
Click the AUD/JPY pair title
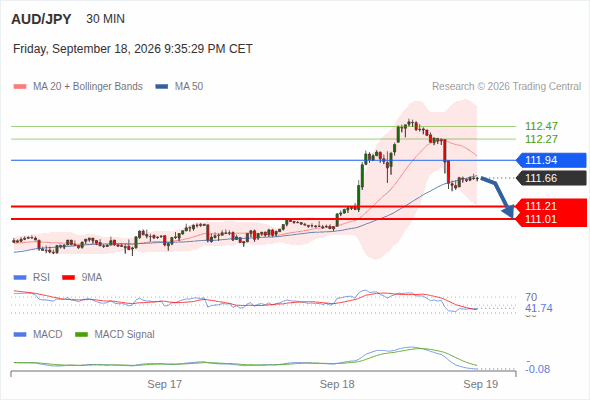(41, 19)
